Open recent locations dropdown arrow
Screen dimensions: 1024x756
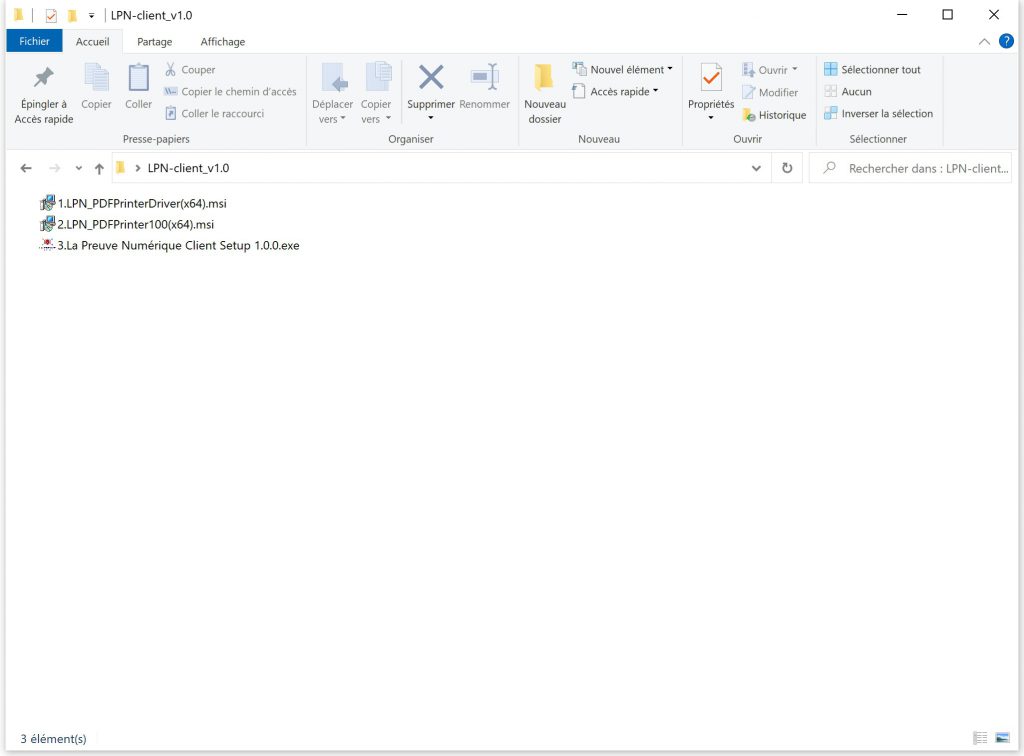[78, 168]
